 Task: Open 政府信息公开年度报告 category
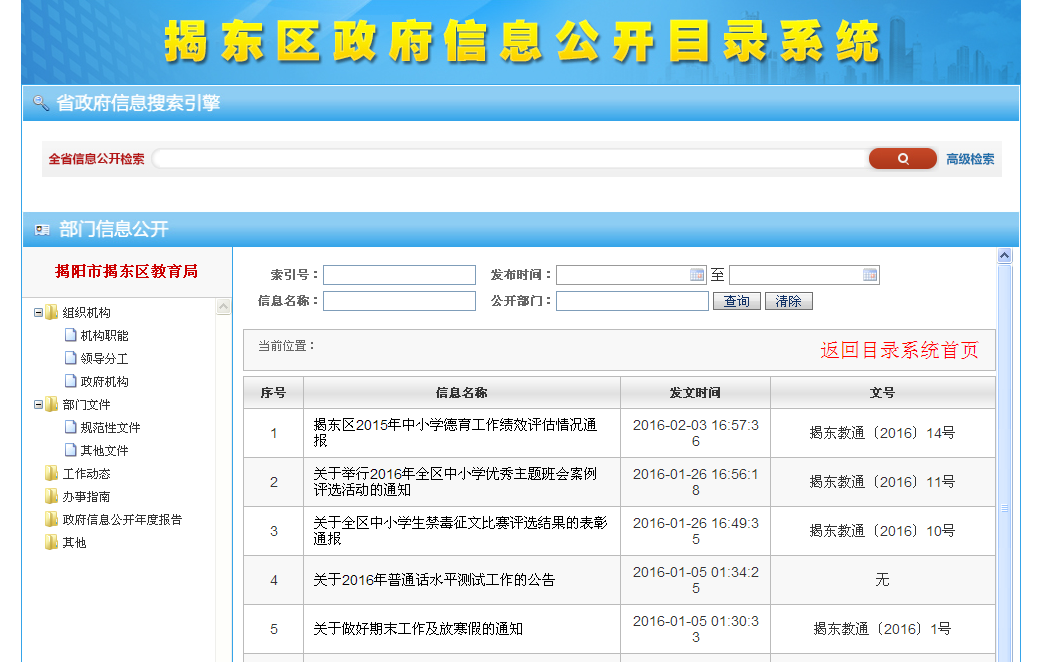pos(122,520)
